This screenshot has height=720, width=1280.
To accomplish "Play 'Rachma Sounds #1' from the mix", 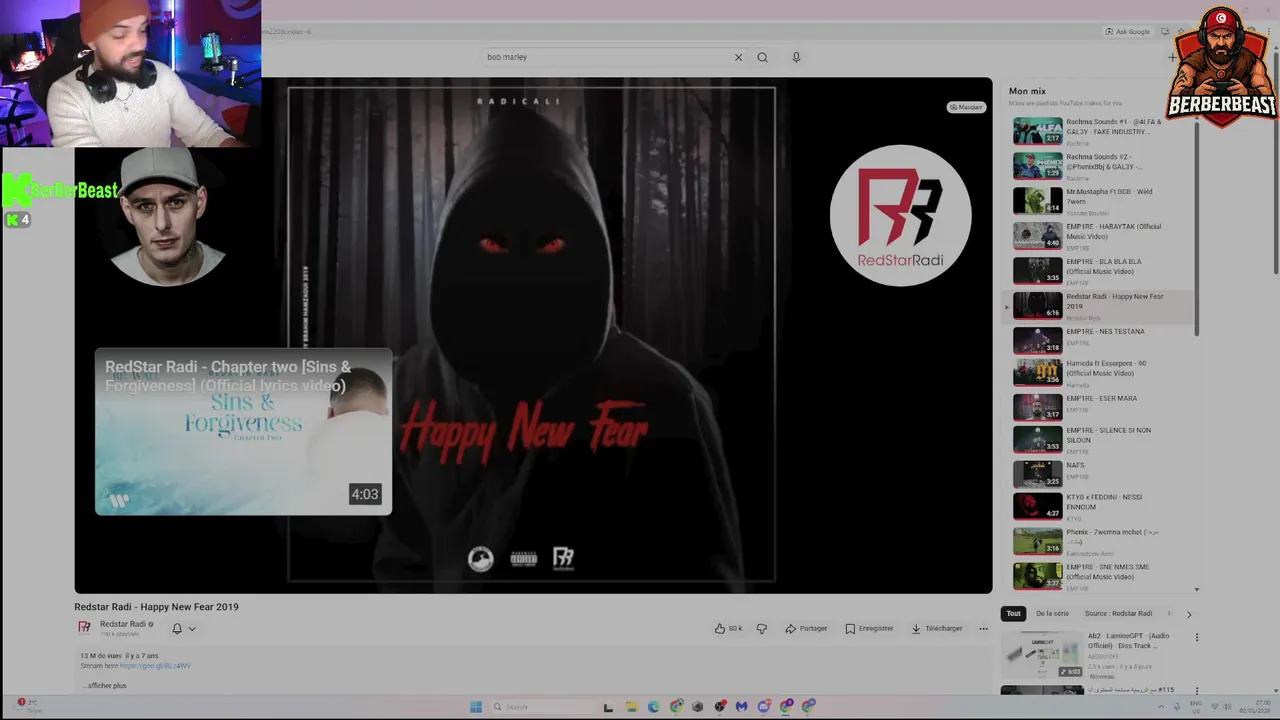I will coord(1100,131).
